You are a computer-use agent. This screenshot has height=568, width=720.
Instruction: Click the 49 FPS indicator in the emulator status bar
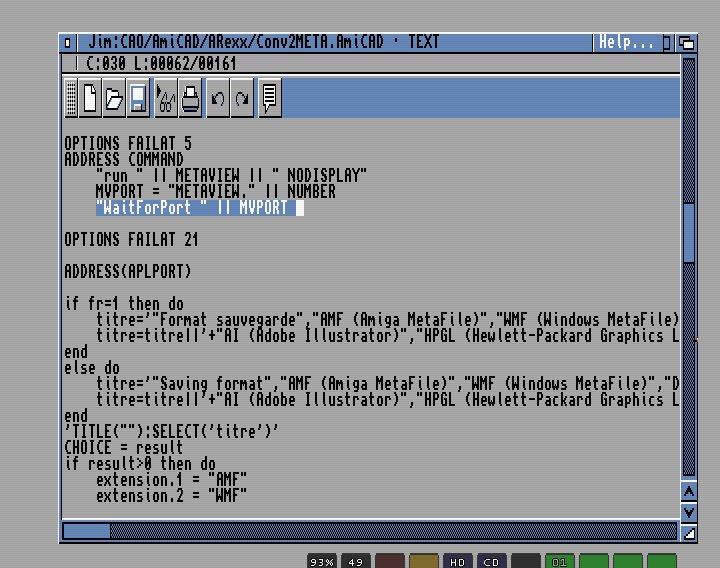tap(355, 562)
